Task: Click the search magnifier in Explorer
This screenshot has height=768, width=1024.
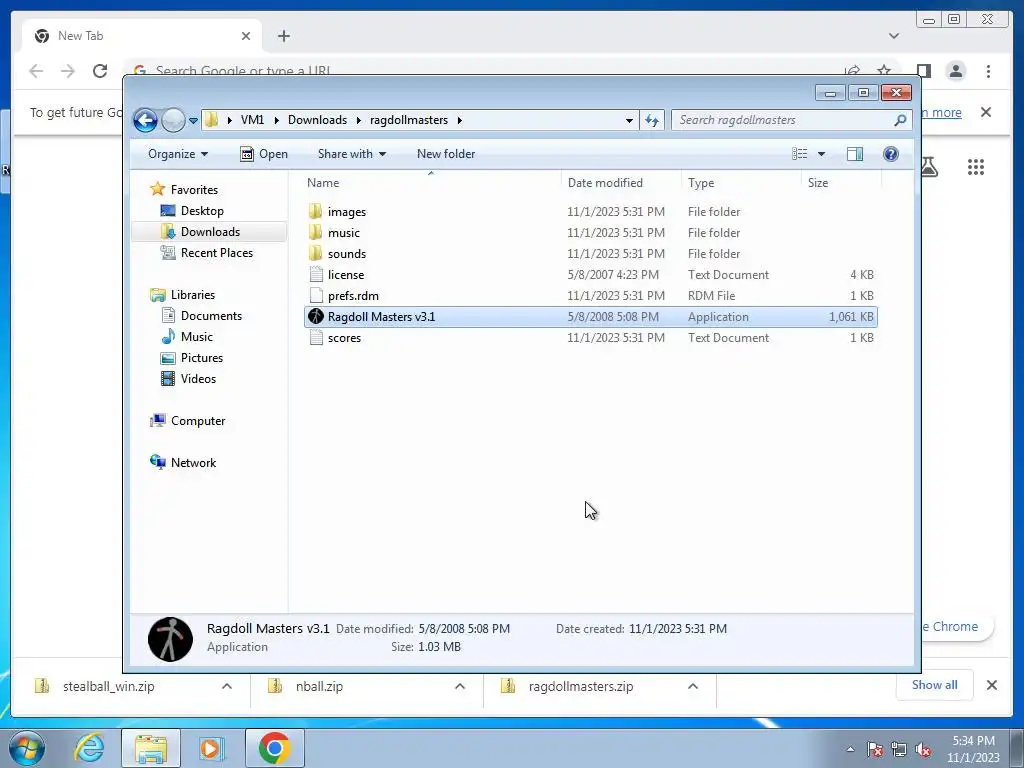Action: (900, 120)
